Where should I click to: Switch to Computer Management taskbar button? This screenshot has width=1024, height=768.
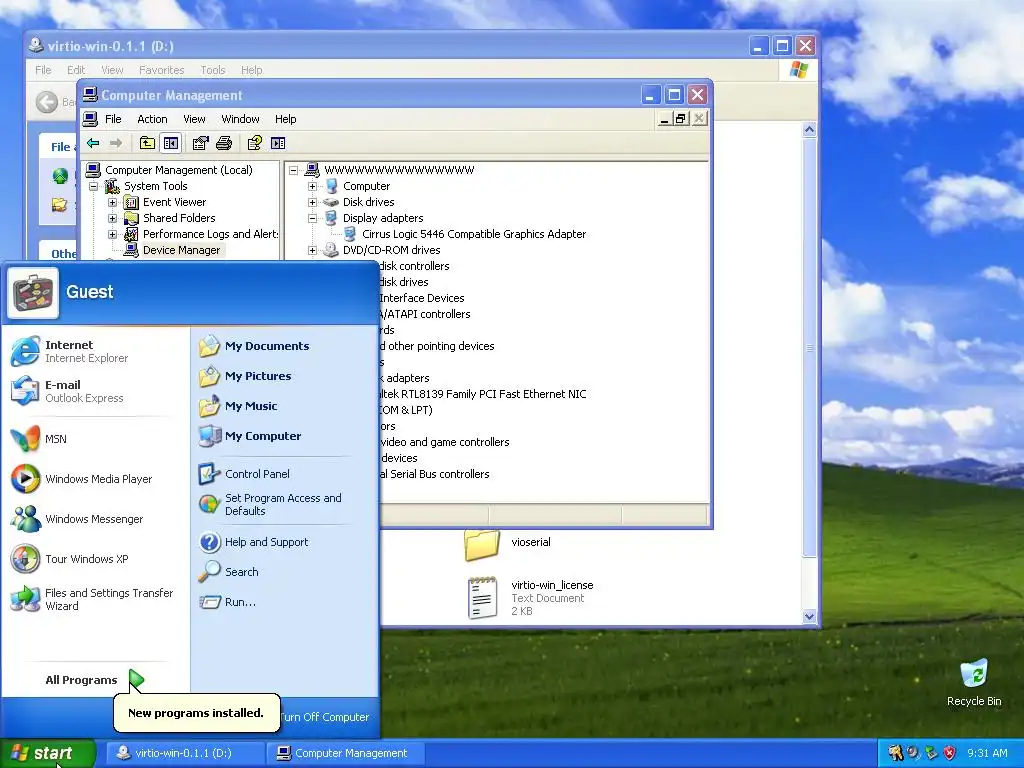tap(345, 753)
